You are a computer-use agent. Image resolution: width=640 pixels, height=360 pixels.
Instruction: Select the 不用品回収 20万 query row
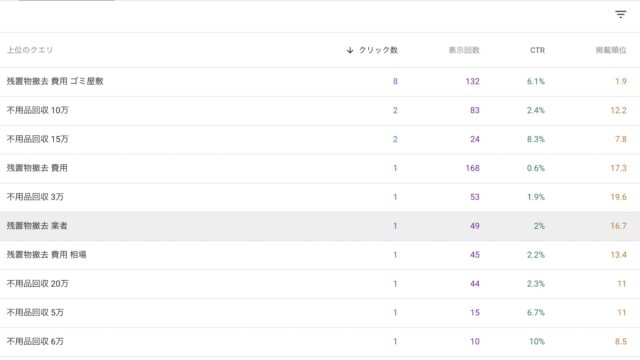coord(320,284)
